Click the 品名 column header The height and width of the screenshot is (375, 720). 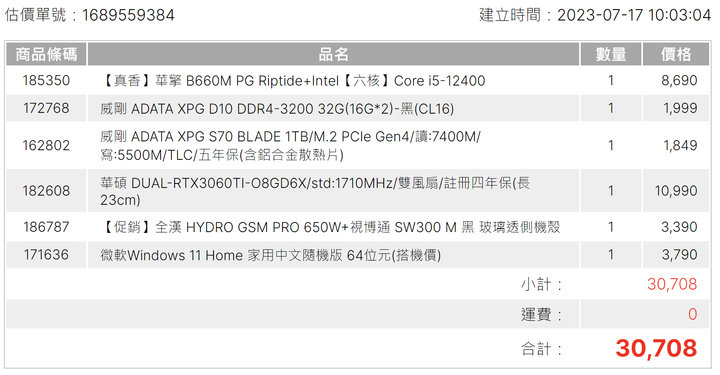pos(333,54)
